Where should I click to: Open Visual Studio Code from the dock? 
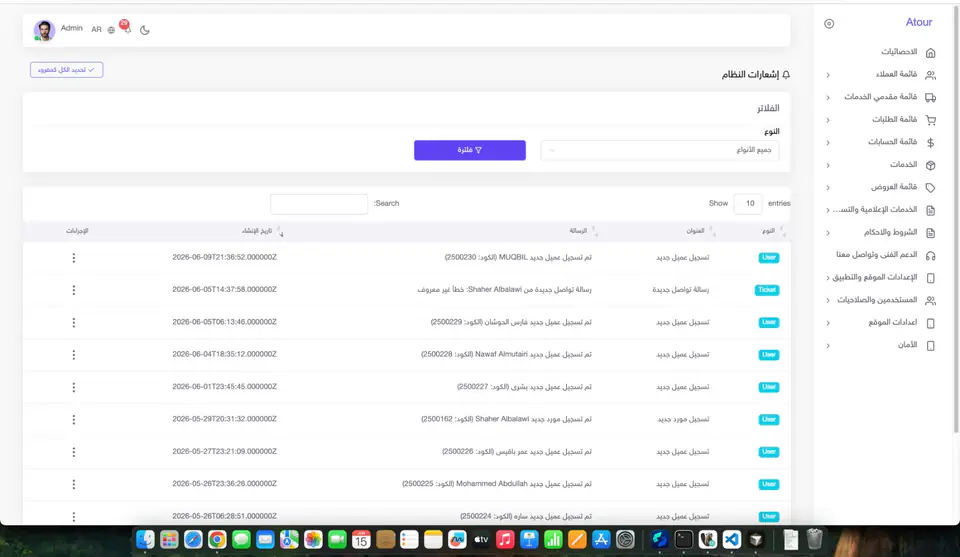(x=732, y=539)
